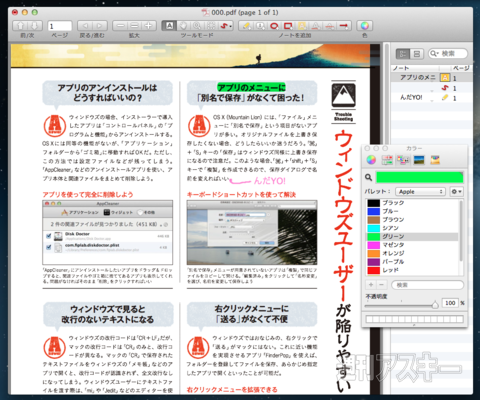The width and height of the screenshot is (480, 400).
Task: Choose ブラック in the color list
Action: [412, 203]
